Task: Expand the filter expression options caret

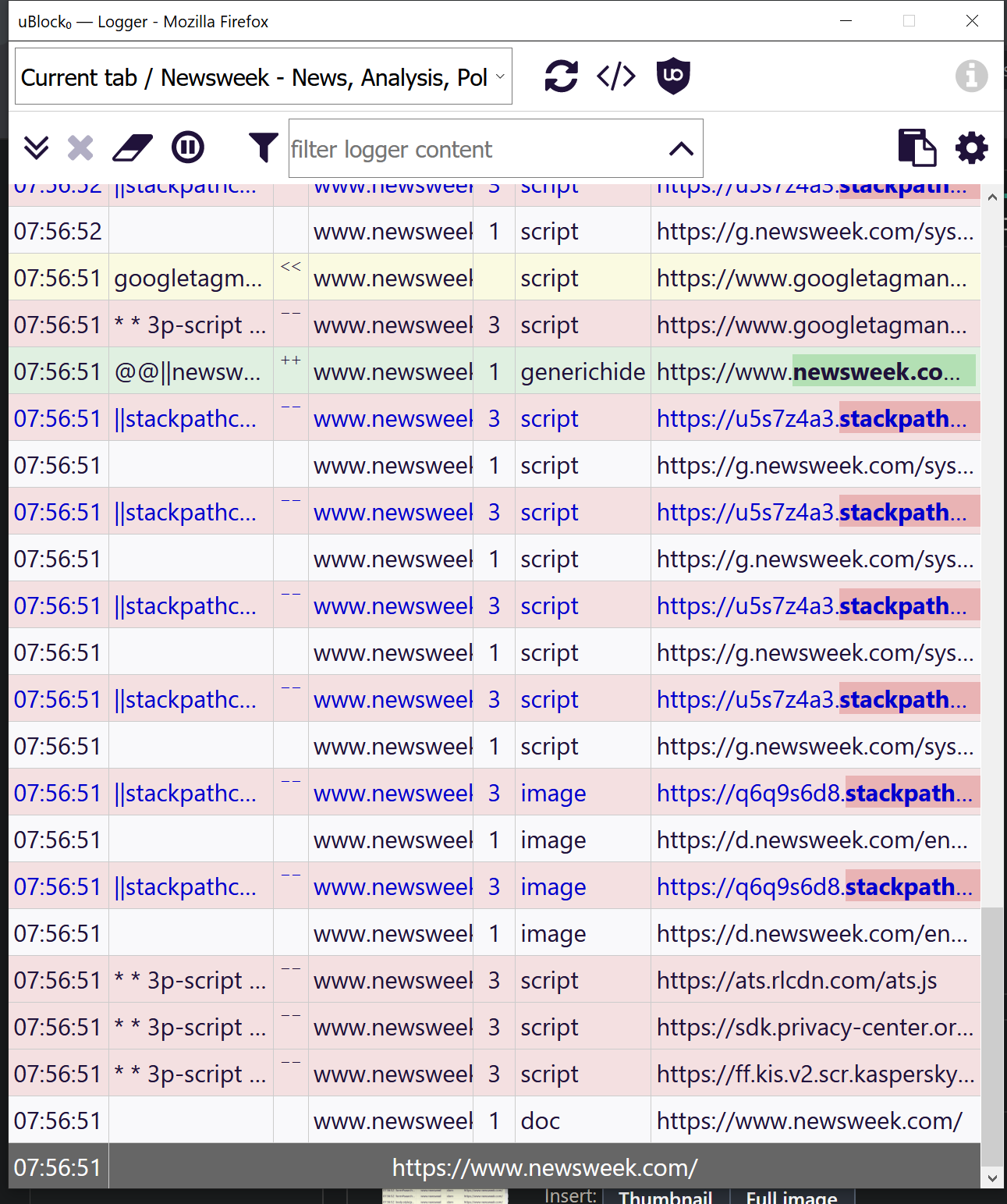Action: (682, 148)
